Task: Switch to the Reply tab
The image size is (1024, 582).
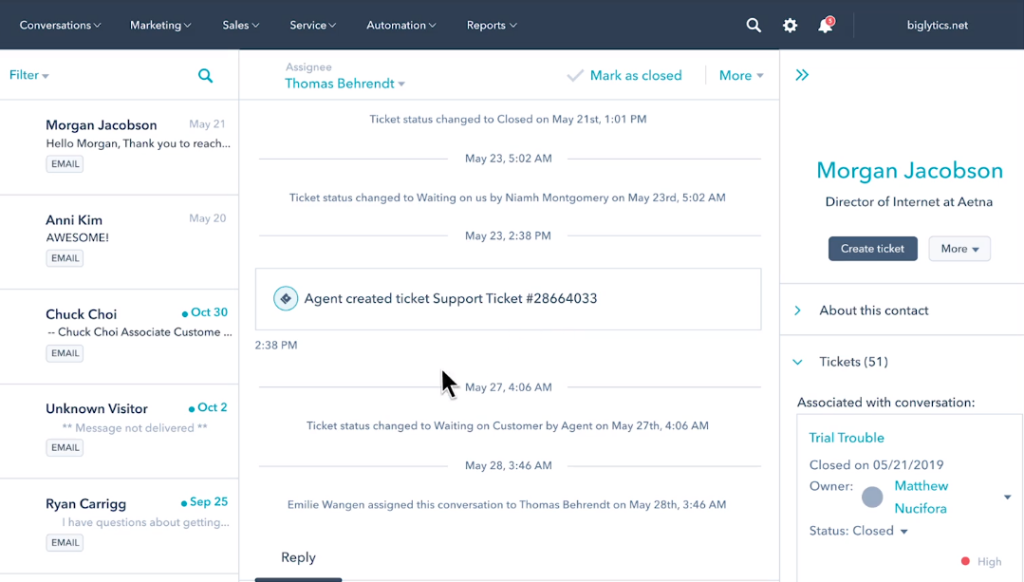Action: click(x=298, y=558)
